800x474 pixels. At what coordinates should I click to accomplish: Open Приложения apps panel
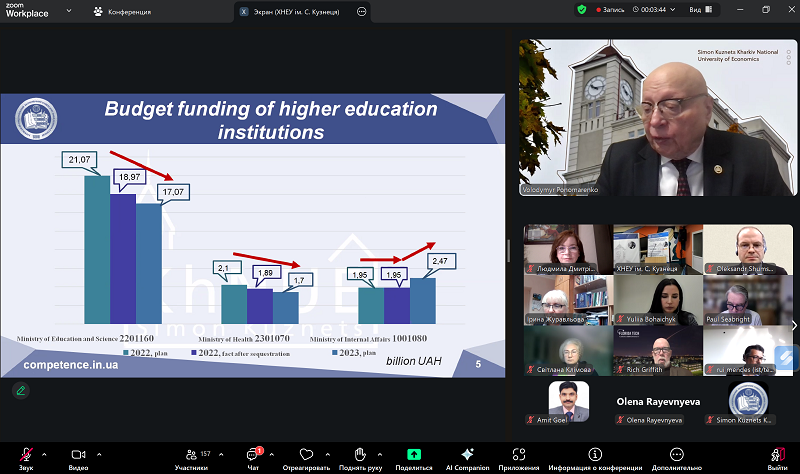coord(519,455)
